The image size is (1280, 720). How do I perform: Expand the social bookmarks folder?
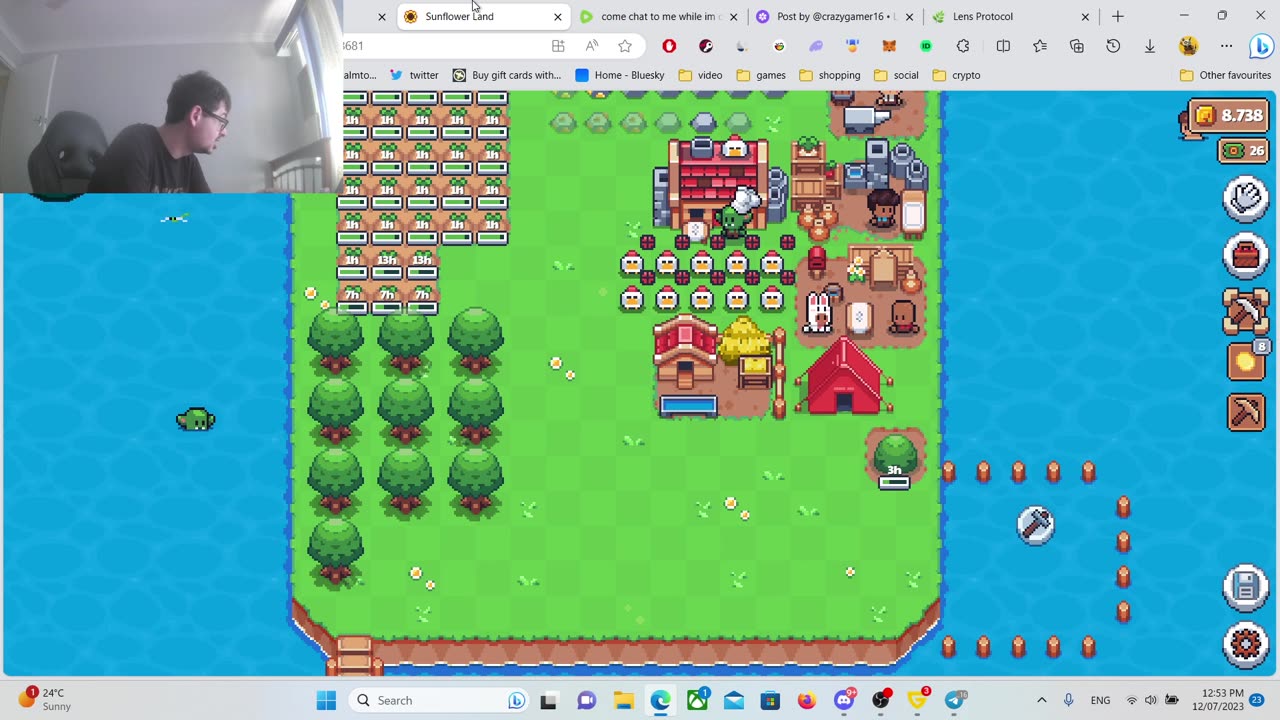click(x=896, y=75)
